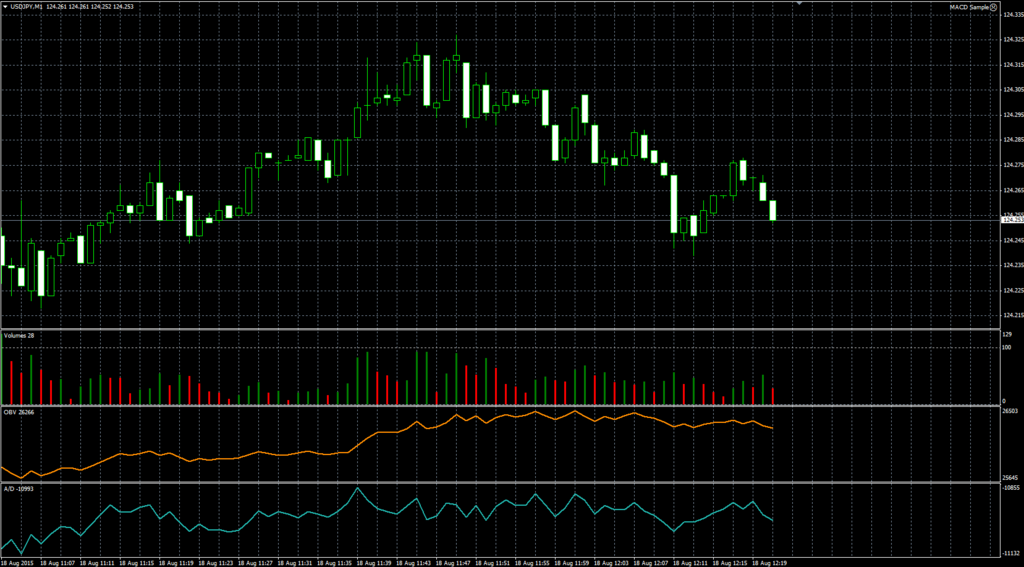Click the 18 Aug 11:15 time label

pos(137,562)
